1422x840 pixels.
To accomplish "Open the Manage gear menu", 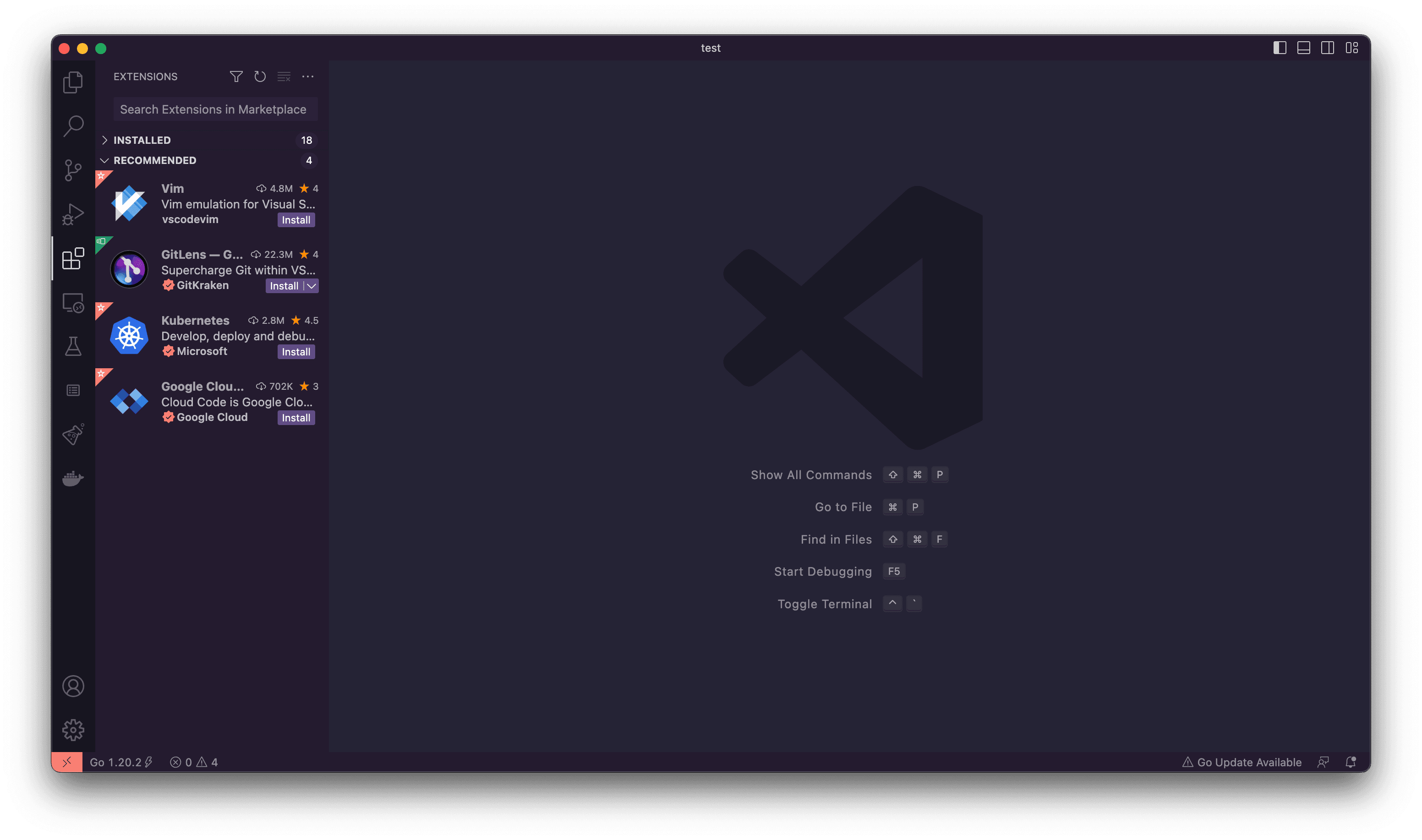I will [x=73, y=730].
